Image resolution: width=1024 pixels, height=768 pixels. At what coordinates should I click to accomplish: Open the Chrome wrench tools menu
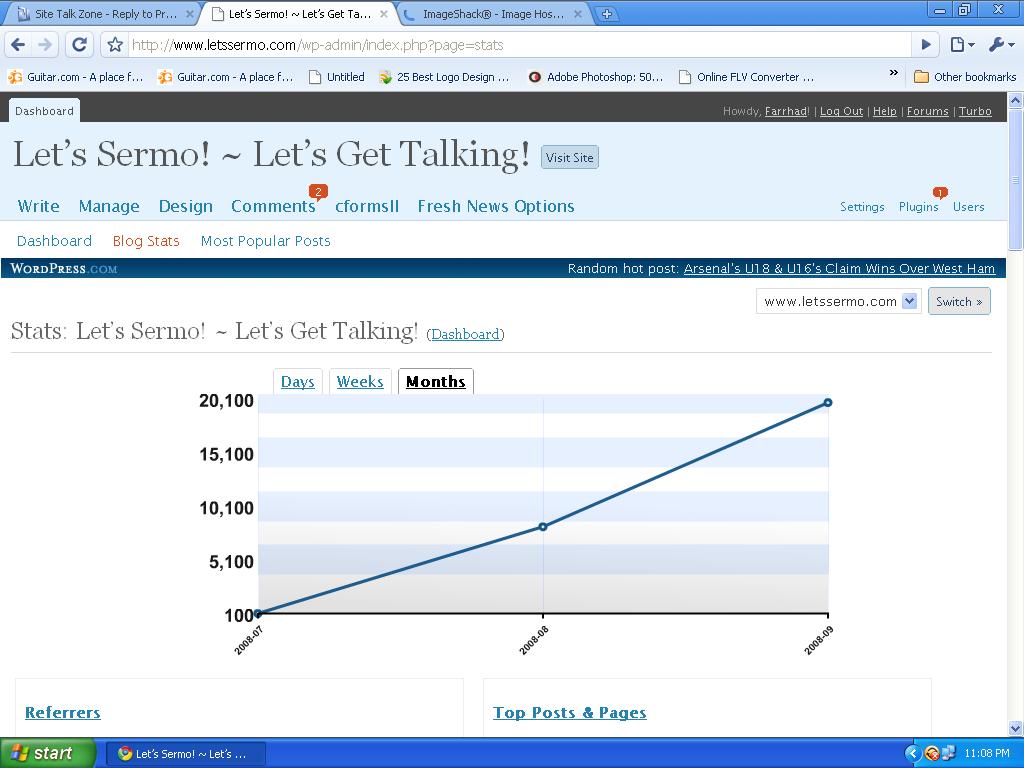(x=1001, y=44)
